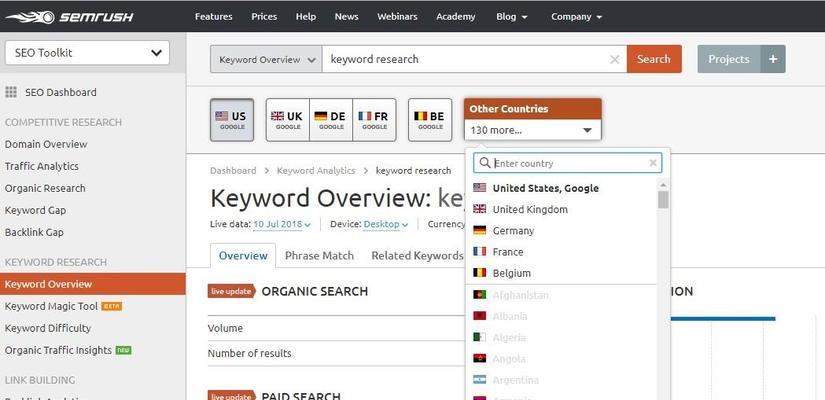Viewport: 825px width, 400px height.
Task: Click the magnifier icon in the country search
Action: 485,163
